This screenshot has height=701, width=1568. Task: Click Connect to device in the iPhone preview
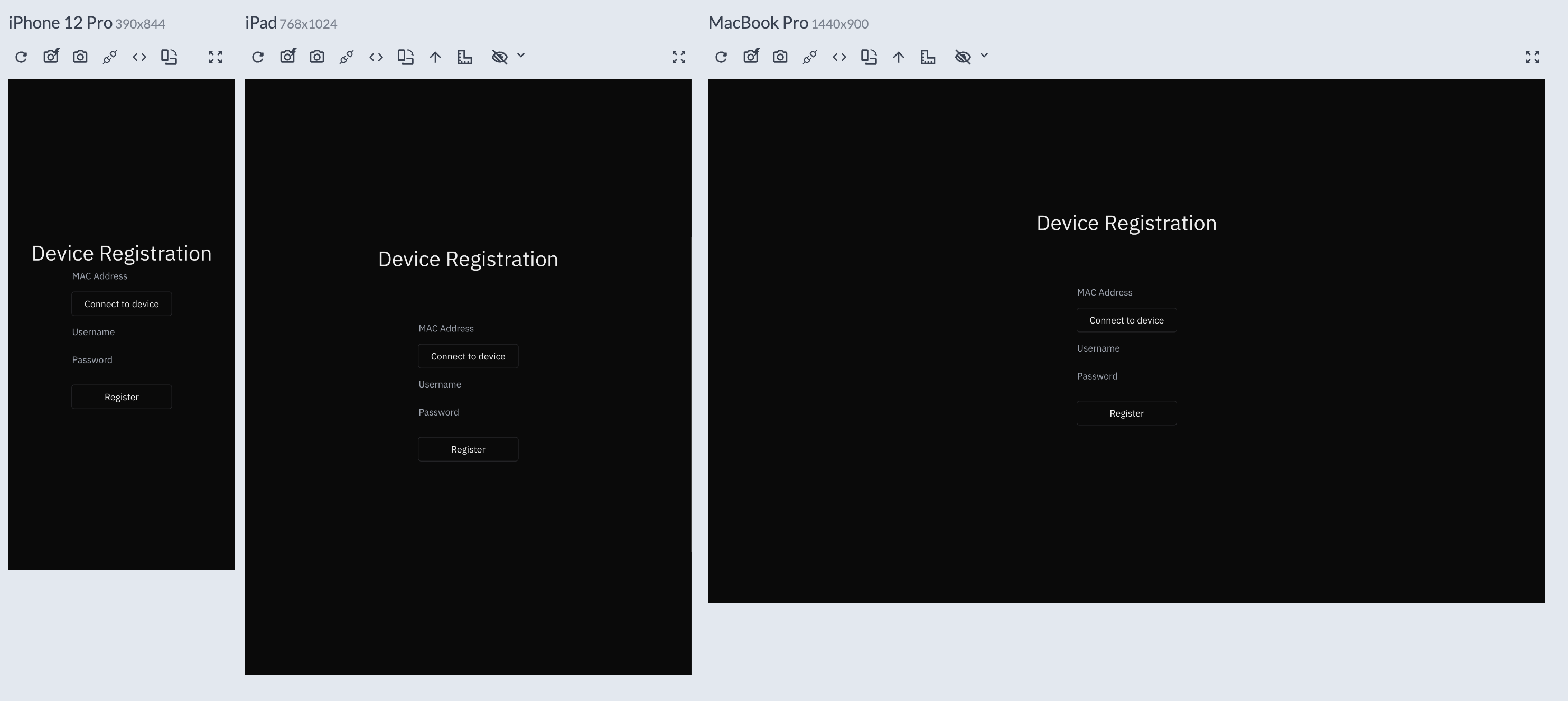121,303
